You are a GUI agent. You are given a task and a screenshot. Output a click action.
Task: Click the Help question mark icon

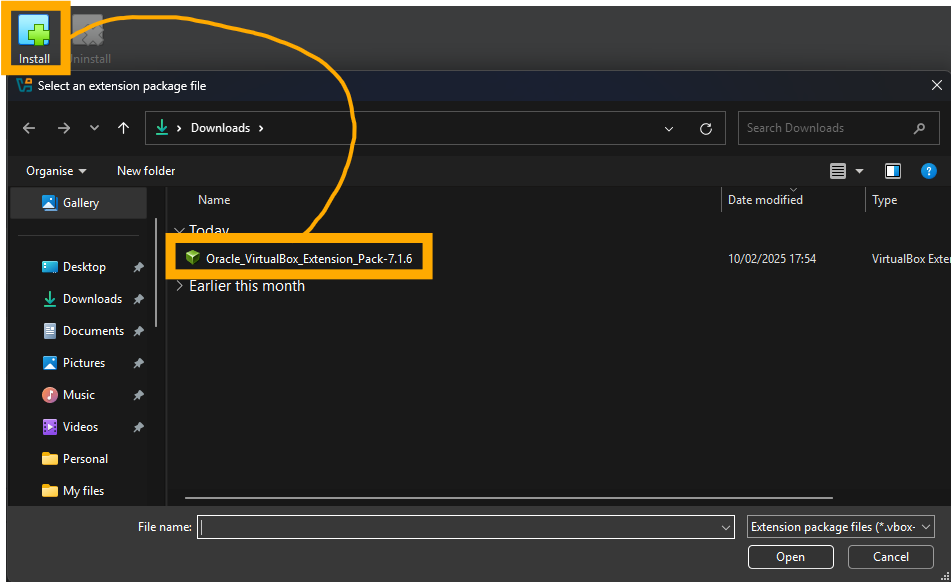[x=929, y=171]
